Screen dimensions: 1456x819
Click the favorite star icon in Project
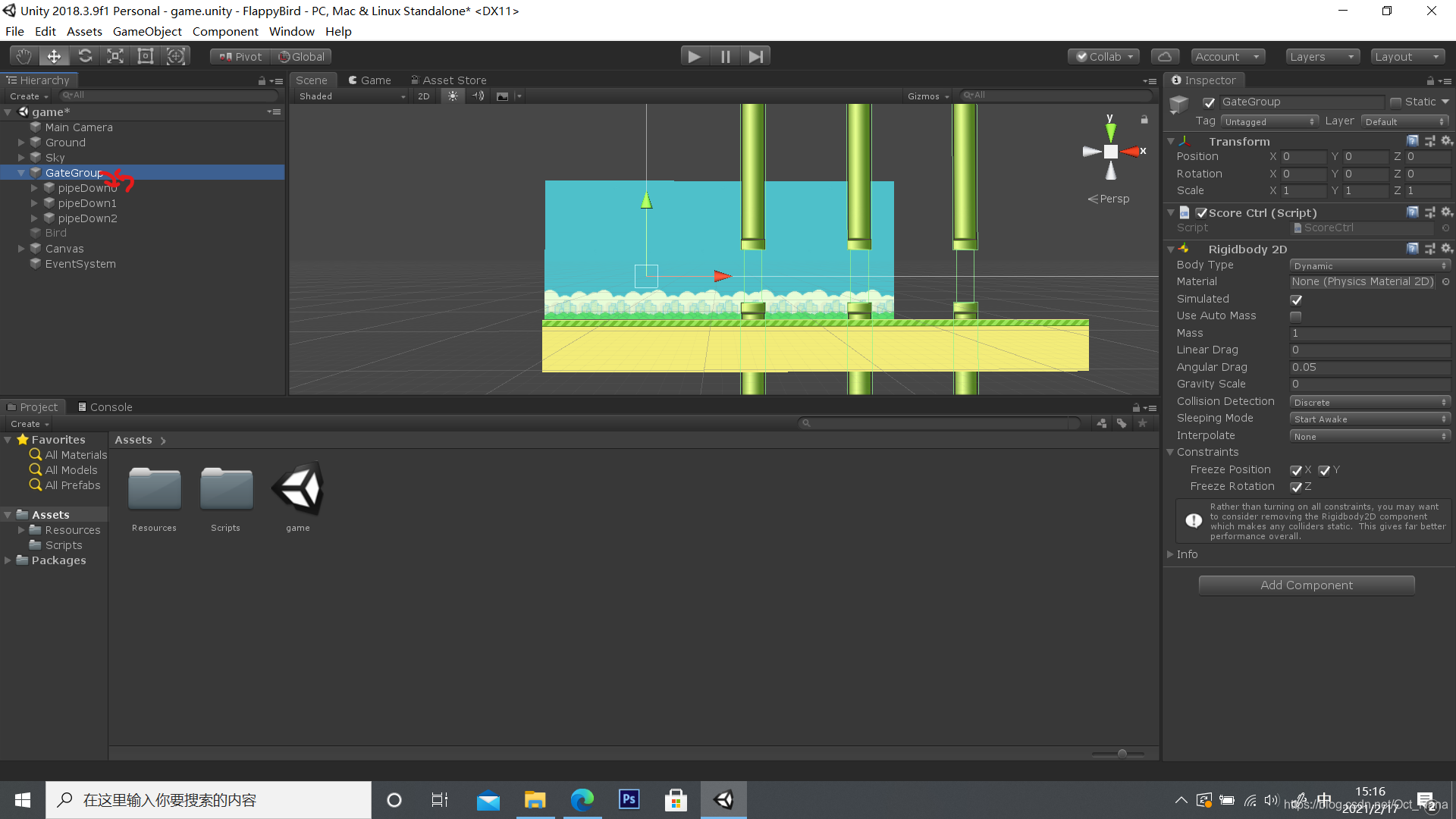[1142, 423]
